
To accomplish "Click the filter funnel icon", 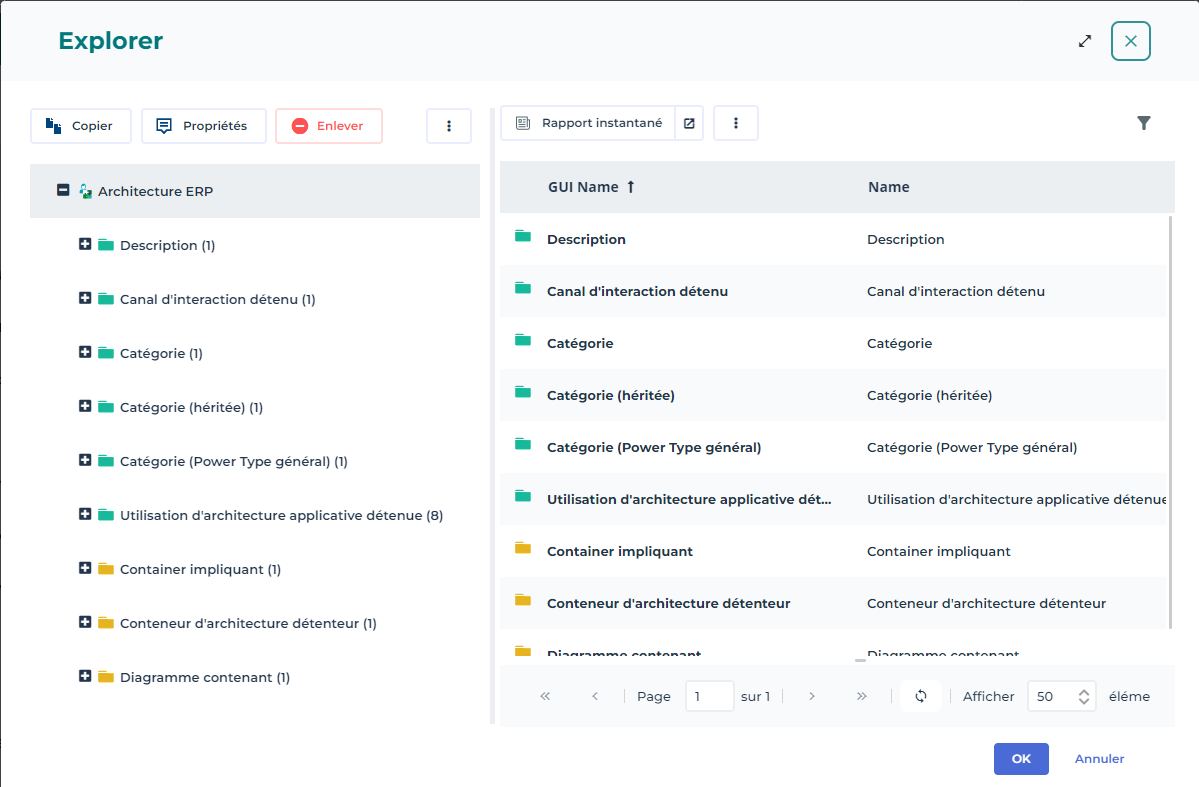I will [x=1144, y=123].
